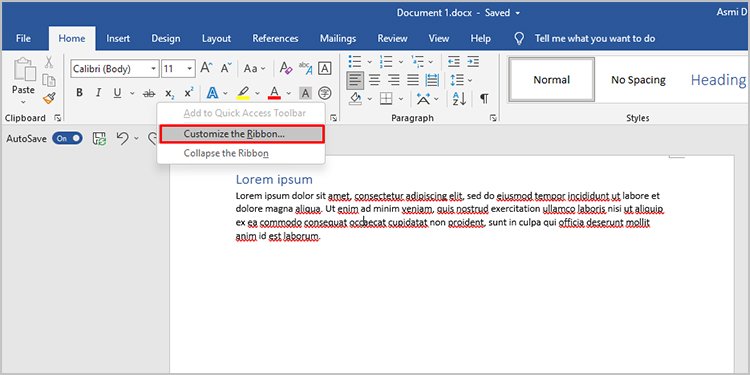Switch to the Review tab
This screenshot has width=750, height=375.
(x=392, y=39)
